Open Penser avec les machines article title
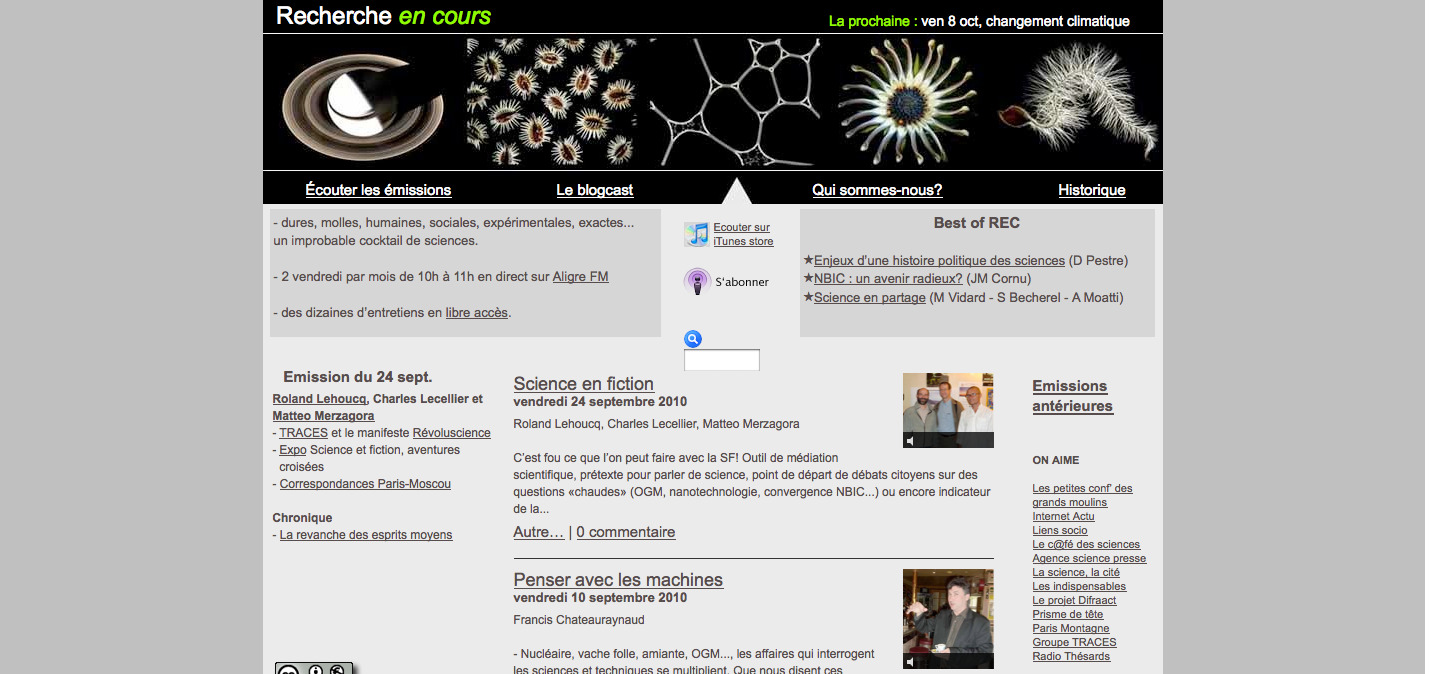This screenshot has width=1440, height=674. click(x=618, y=580)
